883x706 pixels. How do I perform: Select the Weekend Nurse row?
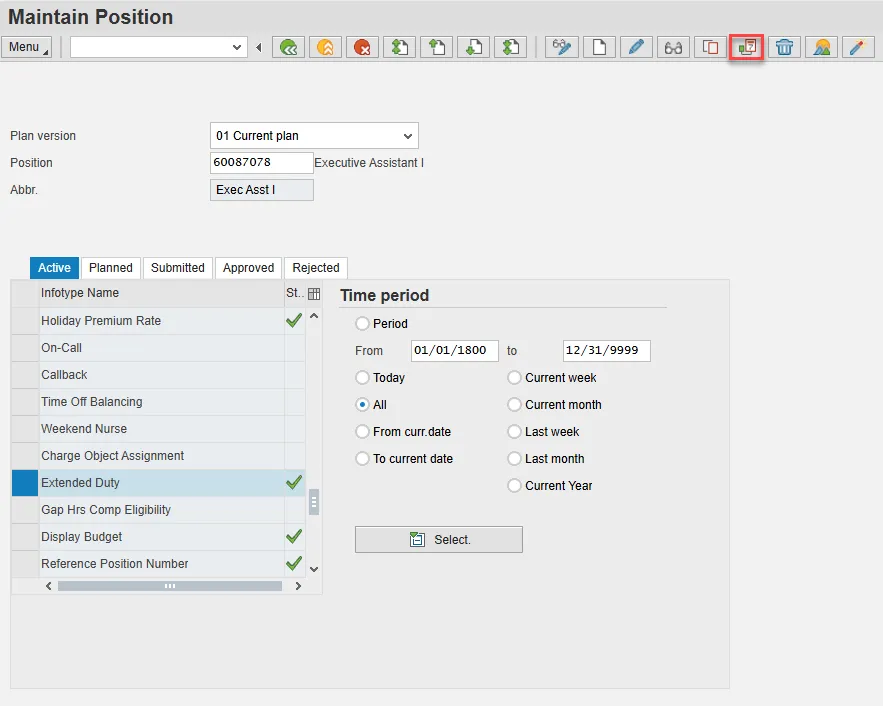pos(158,429)
